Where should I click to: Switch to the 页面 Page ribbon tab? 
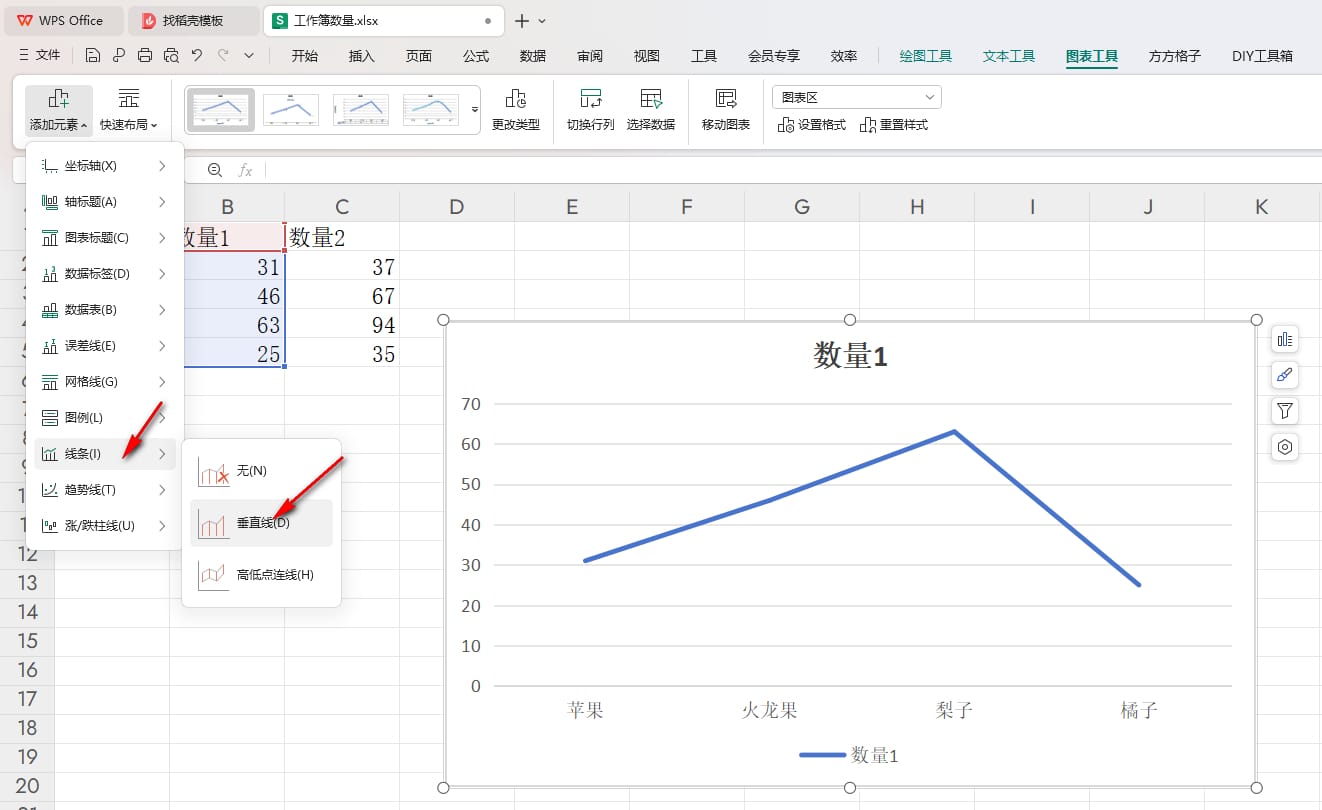[x=419, y=56]
